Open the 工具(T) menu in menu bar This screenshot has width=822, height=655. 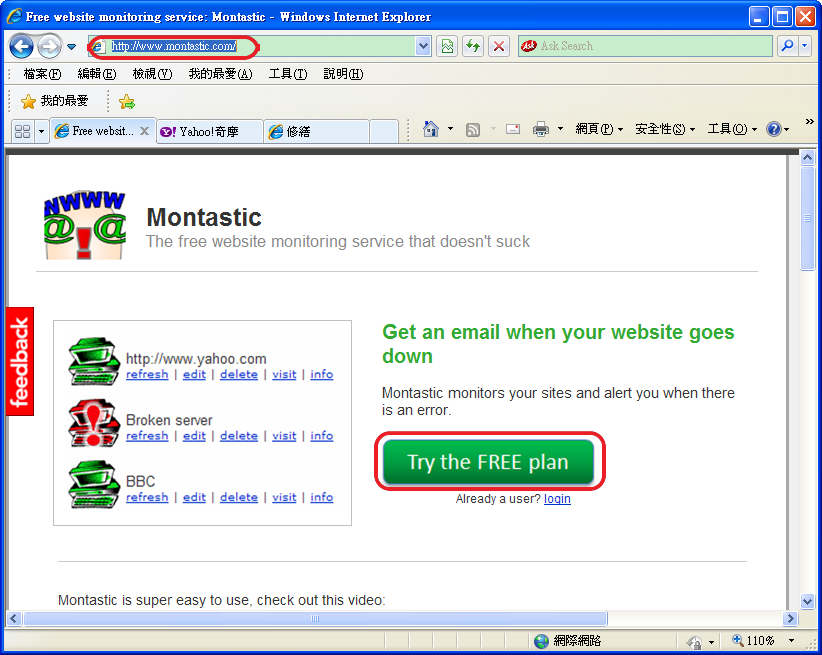tap(288, 74)
